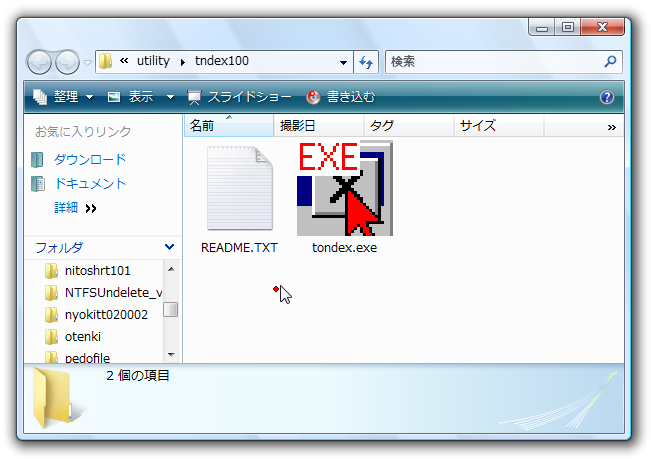The image size is (651, 459).
Task: Close the Explorer window
Action: (602, 27)
